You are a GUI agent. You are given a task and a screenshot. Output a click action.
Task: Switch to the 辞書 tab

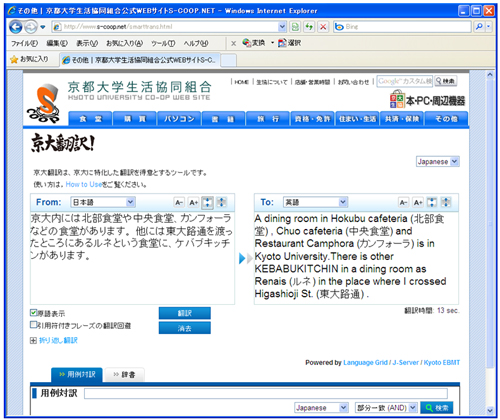124,375
